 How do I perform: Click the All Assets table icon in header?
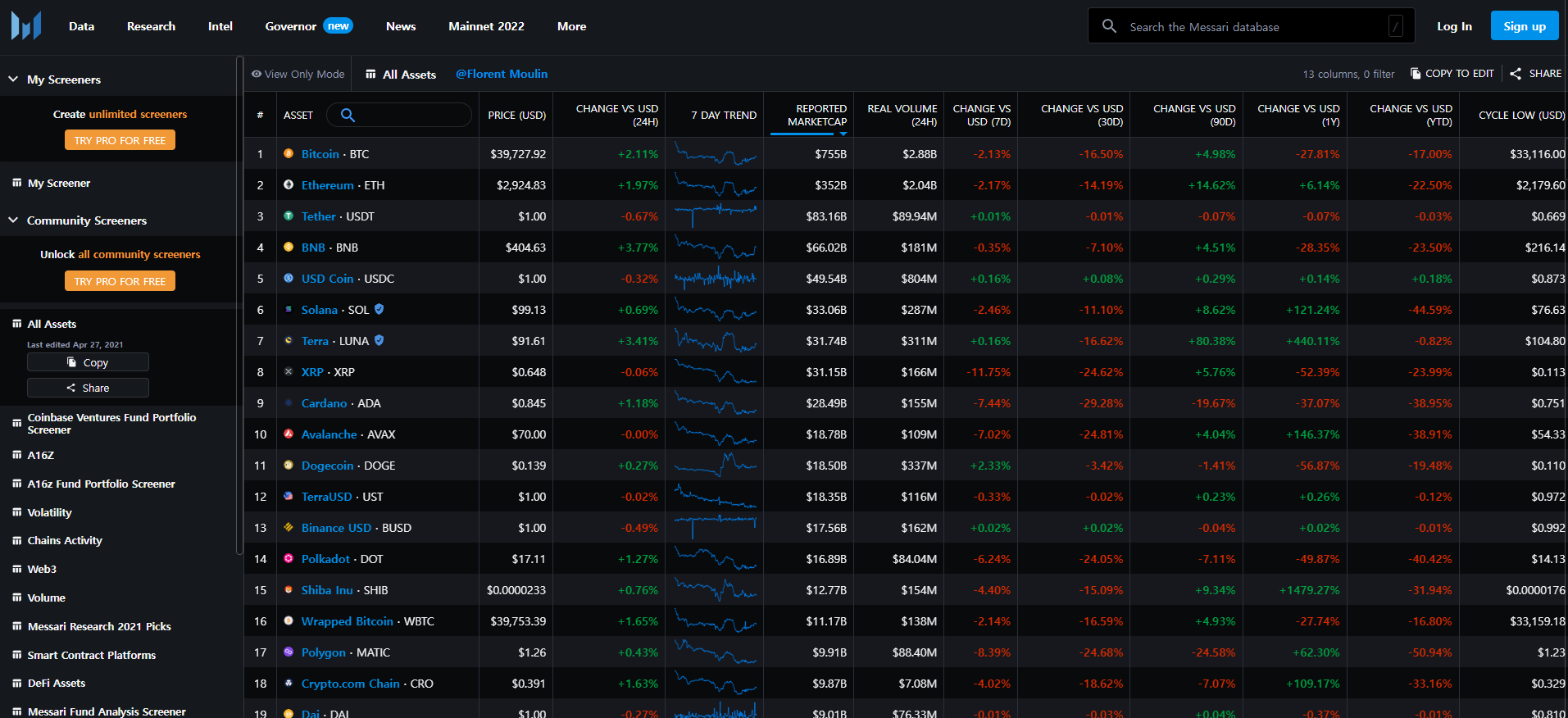370,74
